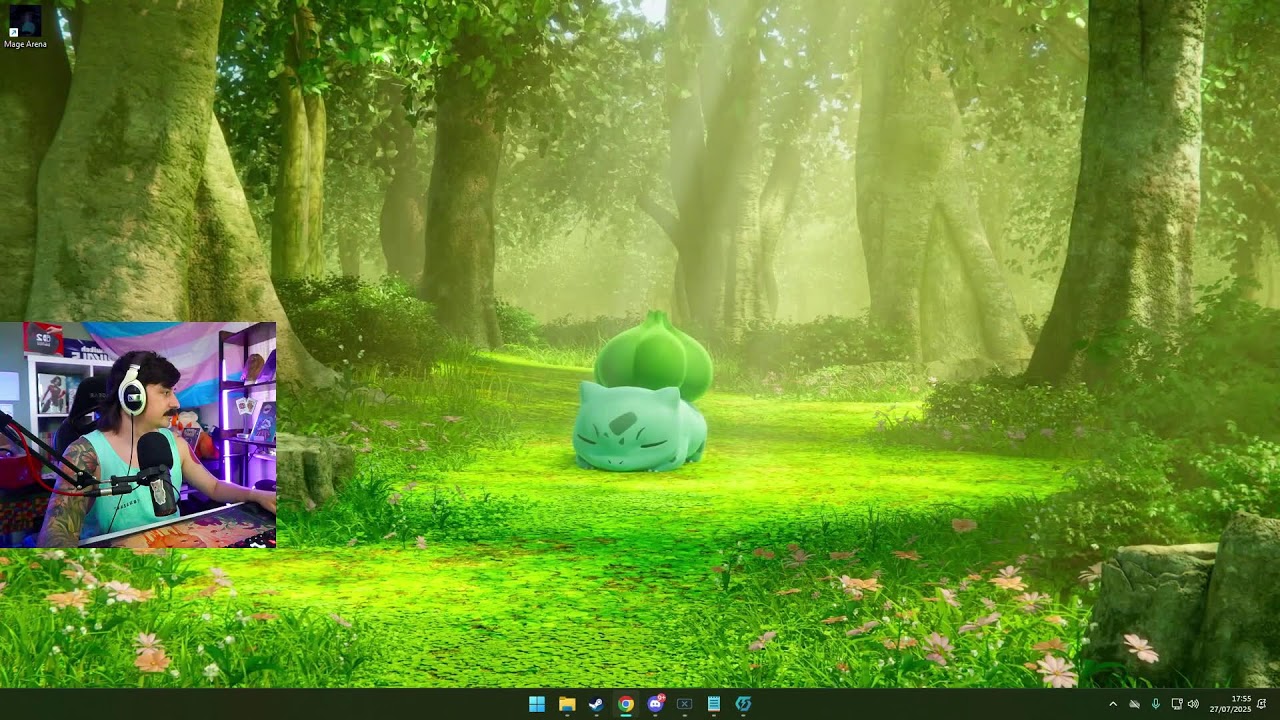Click the microphone tray icon
Screen dimensions: 1280x720
point(1156,704)
